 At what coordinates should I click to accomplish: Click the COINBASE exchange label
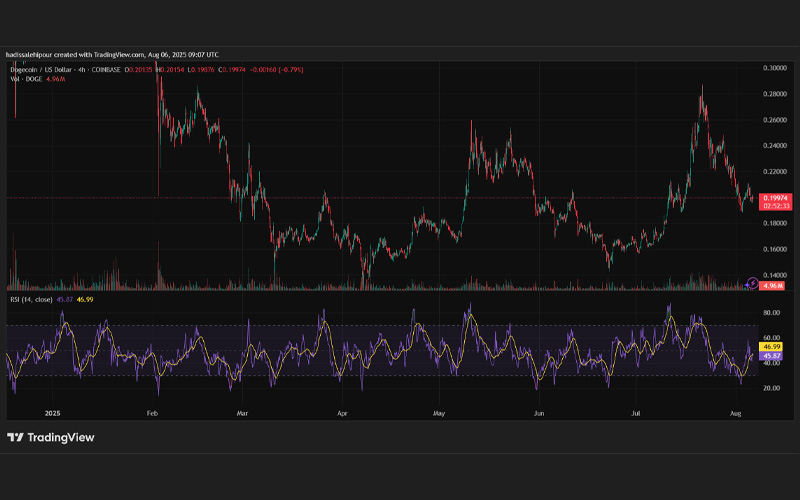106,69
